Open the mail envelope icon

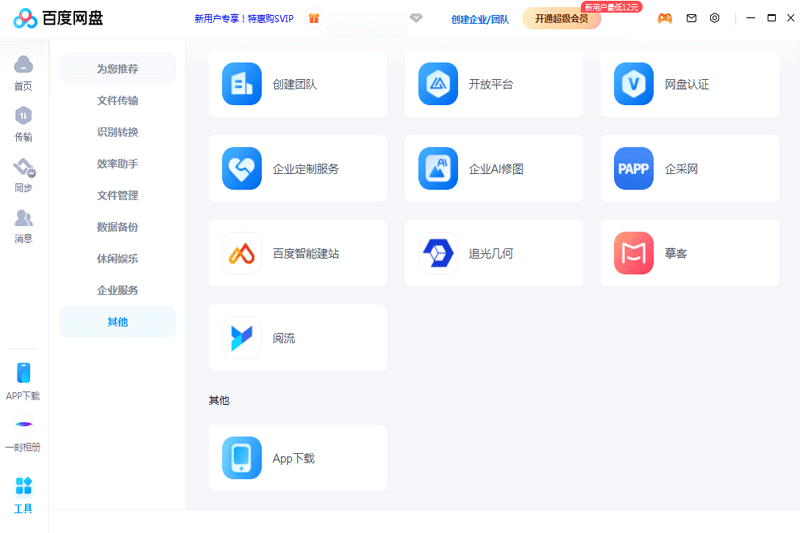[x=691, y=18]
